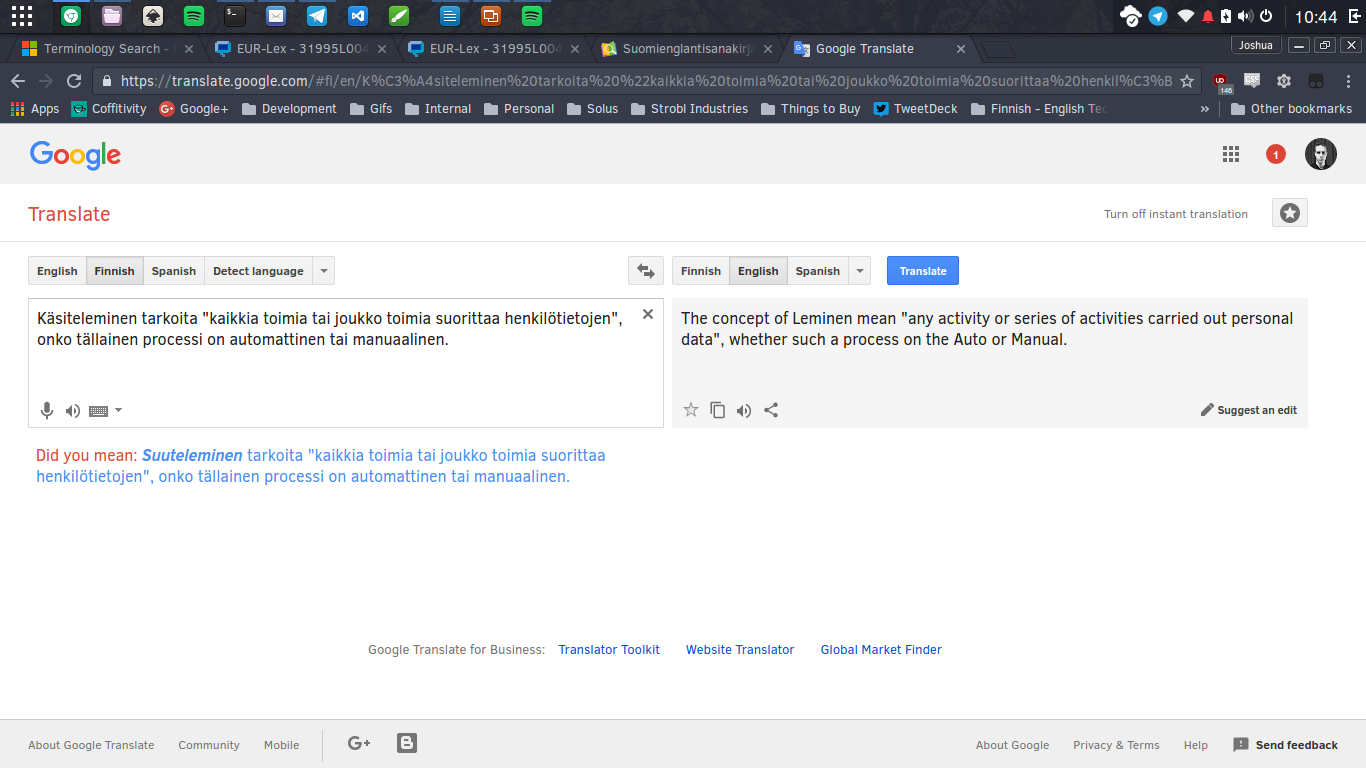
Task: Open the volume control in system tray
Action: pos(1245,16)
